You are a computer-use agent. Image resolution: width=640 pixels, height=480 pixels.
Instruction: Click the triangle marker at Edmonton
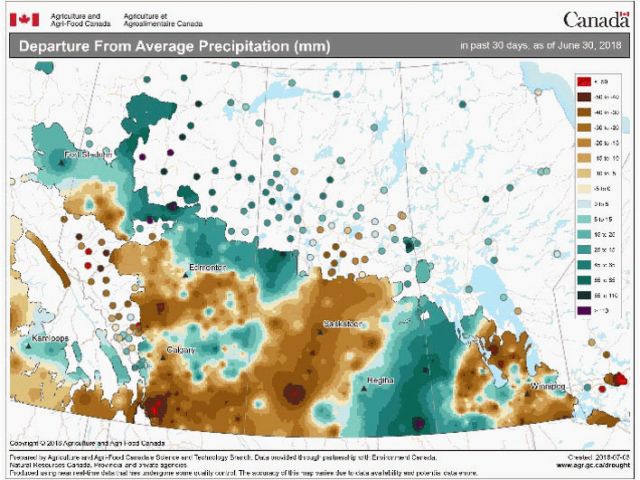tap(185, 276)
